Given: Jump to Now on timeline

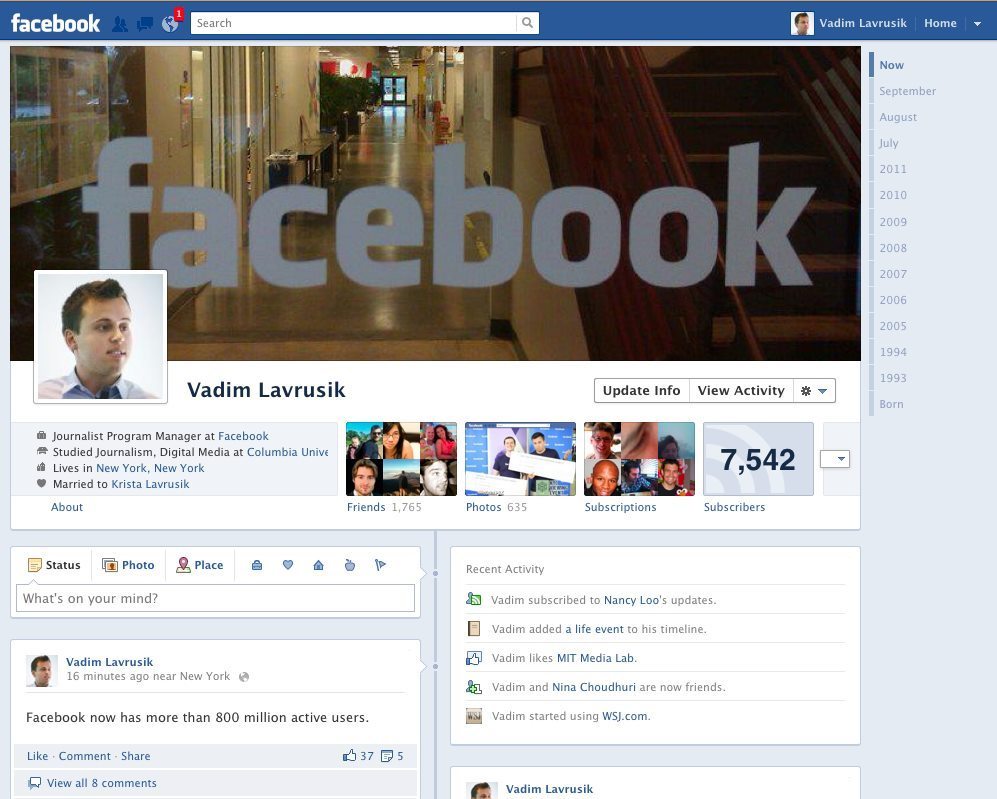Looking at the screenshot, I should click(x=891, y=65).
